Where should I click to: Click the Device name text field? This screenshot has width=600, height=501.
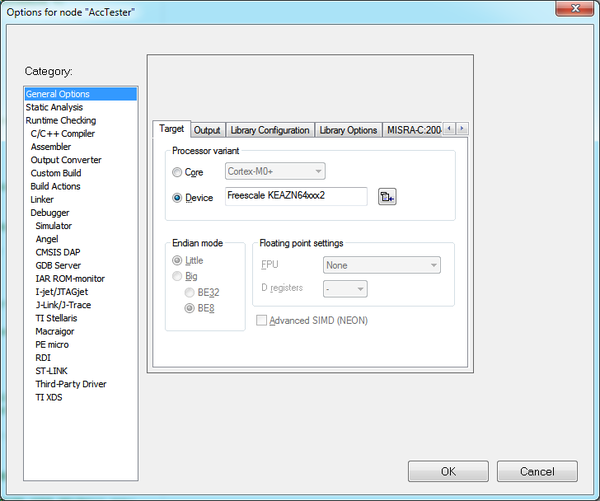[296, 197]
